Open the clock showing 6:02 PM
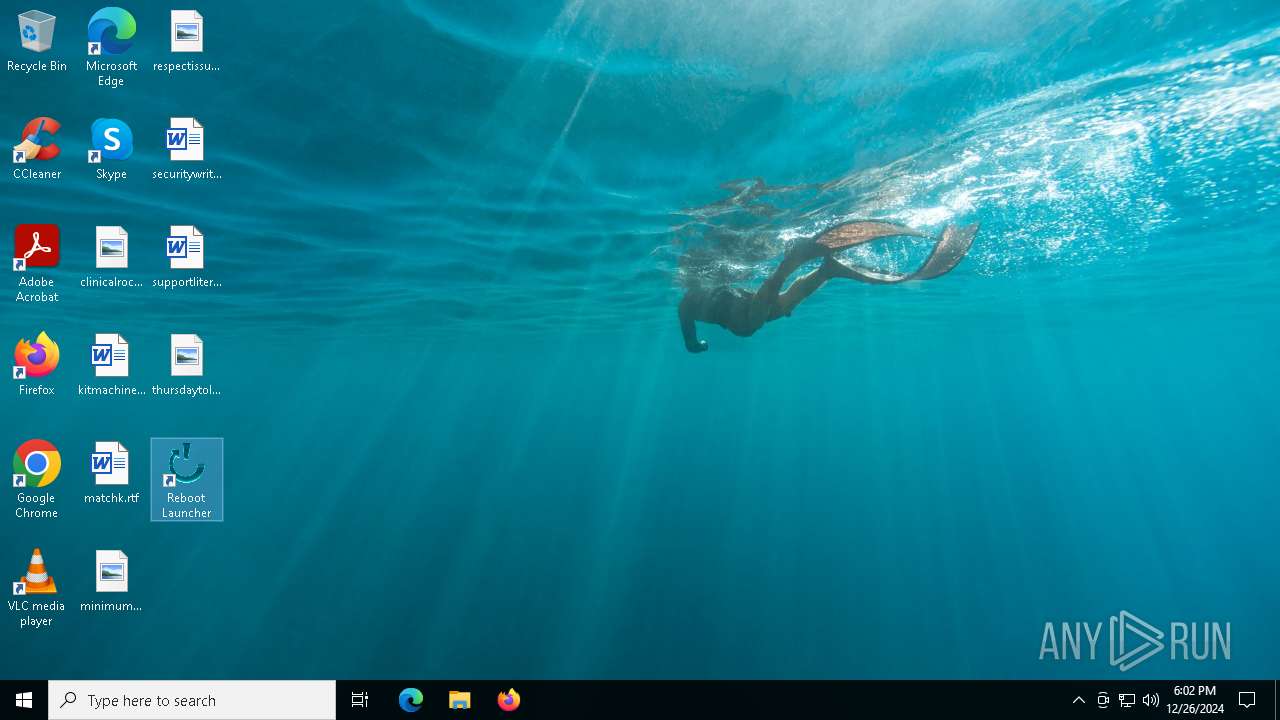This screenshot has width=1280, height=720. tap(1195, 700)
